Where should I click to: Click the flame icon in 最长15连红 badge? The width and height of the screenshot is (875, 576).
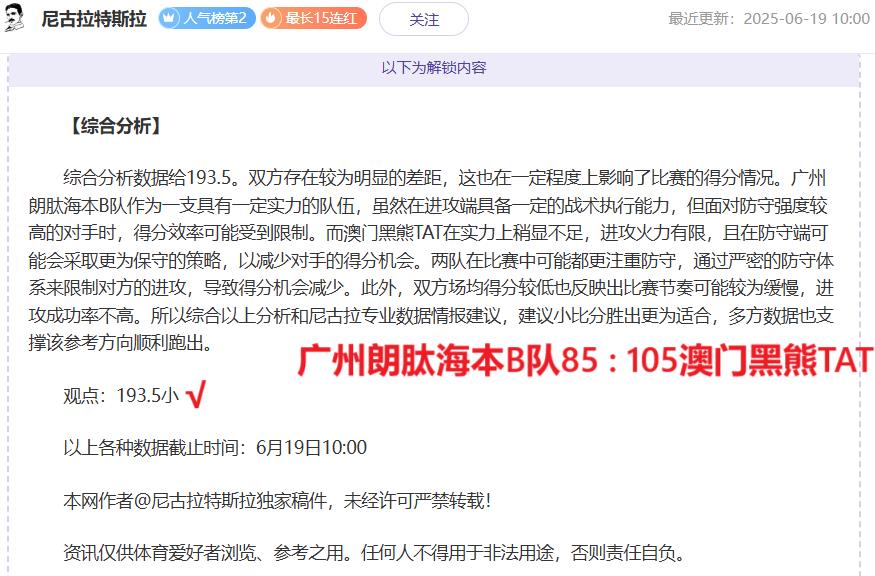click(x=271, y=18)
